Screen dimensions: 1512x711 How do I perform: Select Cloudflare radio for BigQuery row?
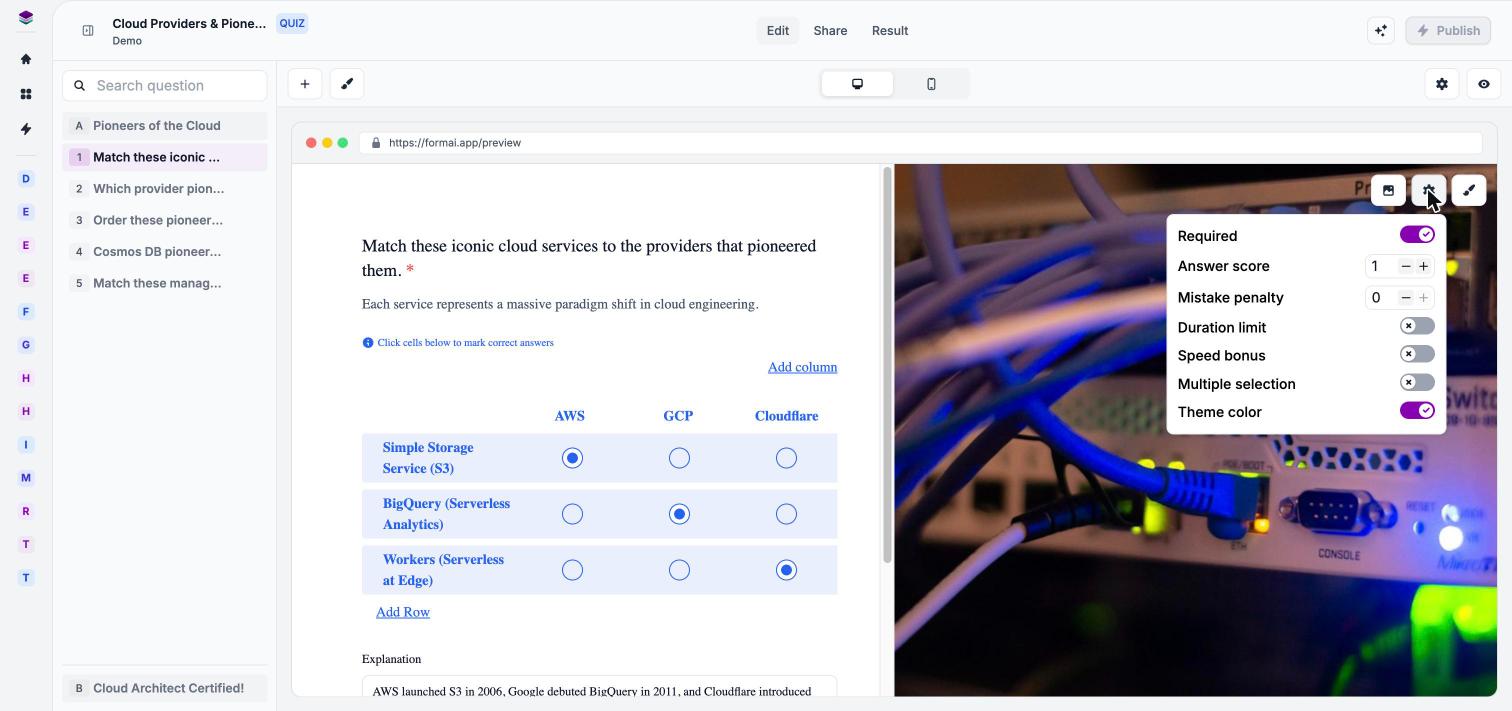pos(786,514)
